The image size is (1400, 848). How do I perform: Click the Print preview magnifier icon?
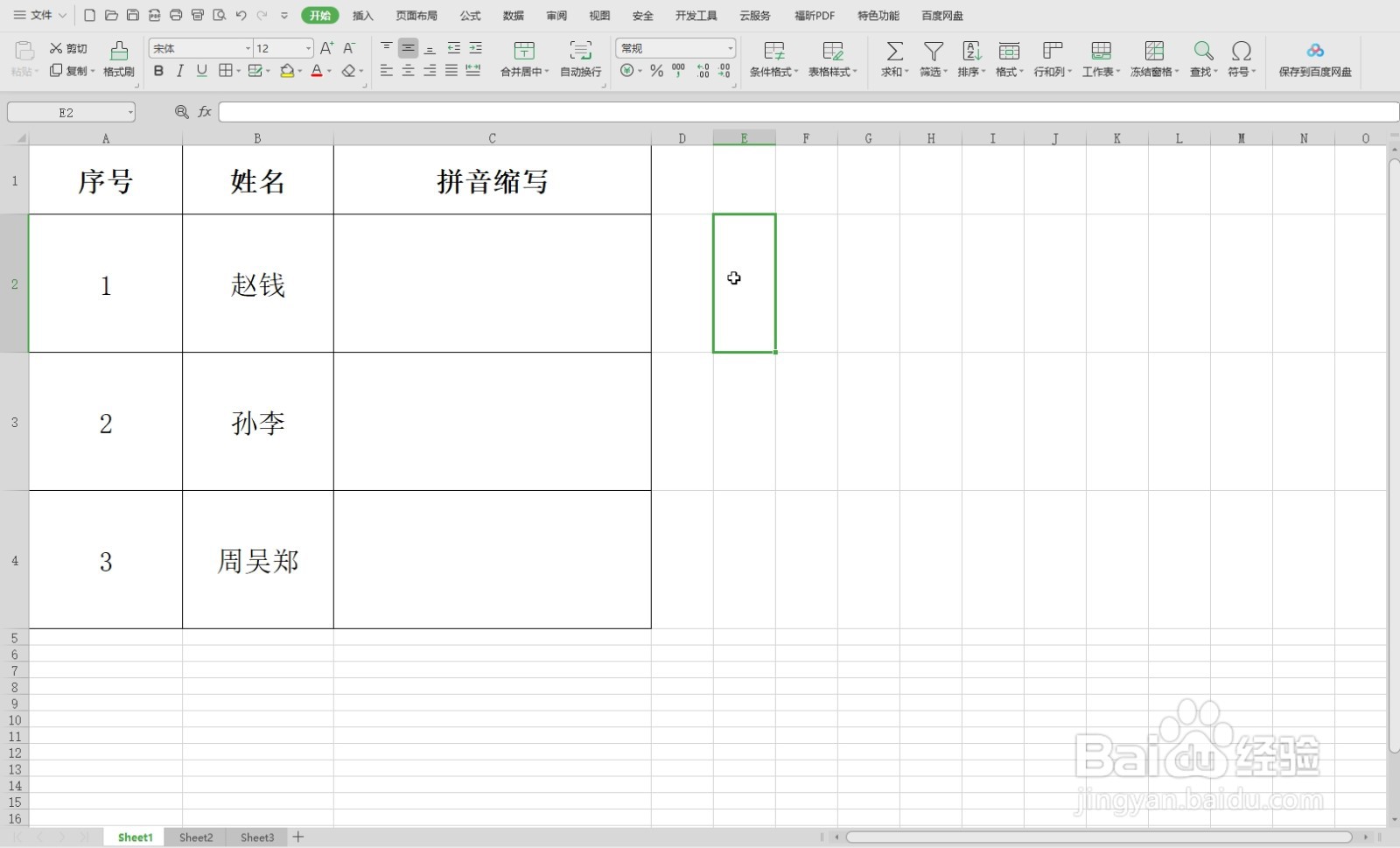pyautogui.click(x=220, y=16)
